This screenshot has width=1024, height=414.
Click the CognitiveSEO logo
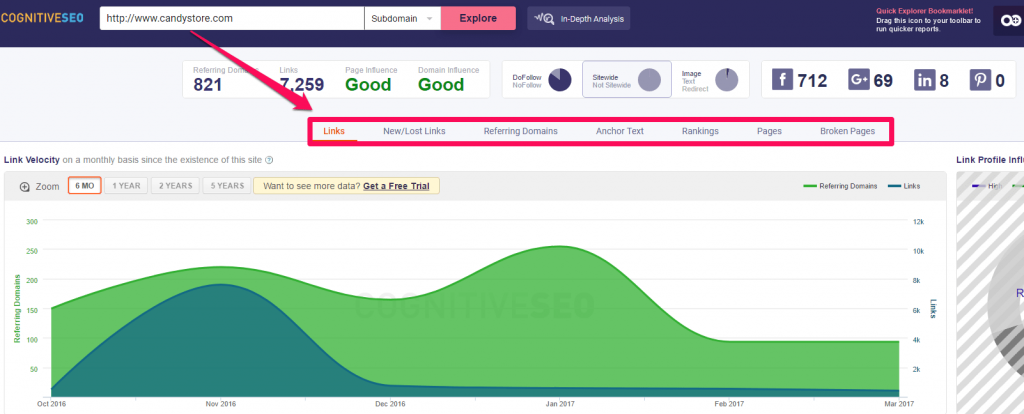pyautogui.click(x=42, y=18)
